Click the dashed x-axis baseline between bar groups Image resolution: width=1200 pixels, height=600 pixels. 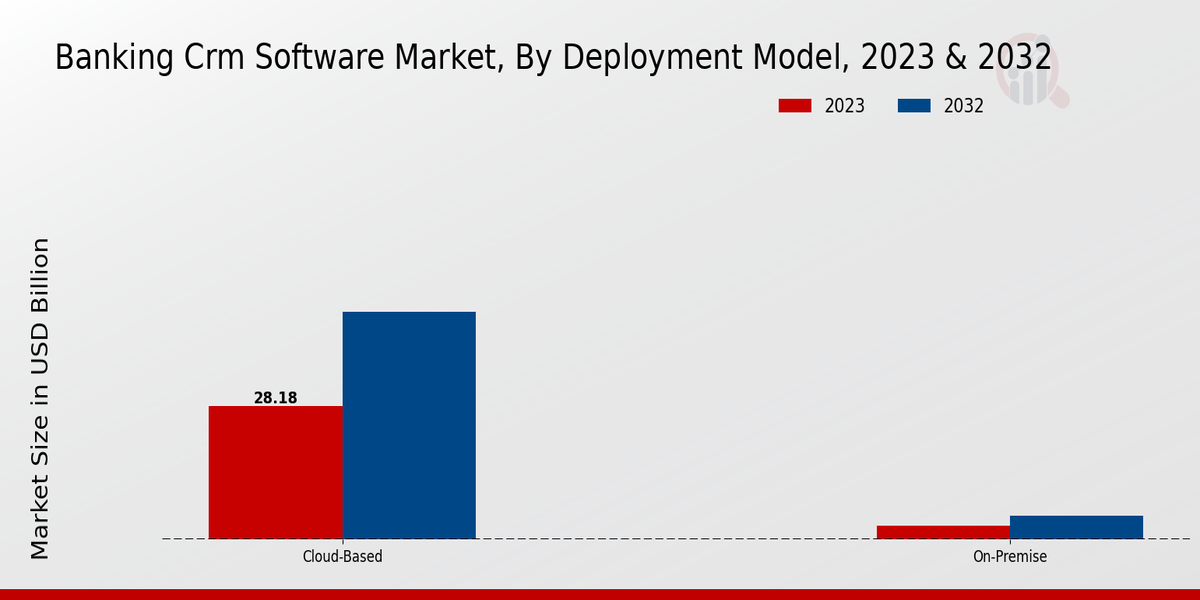675,539
